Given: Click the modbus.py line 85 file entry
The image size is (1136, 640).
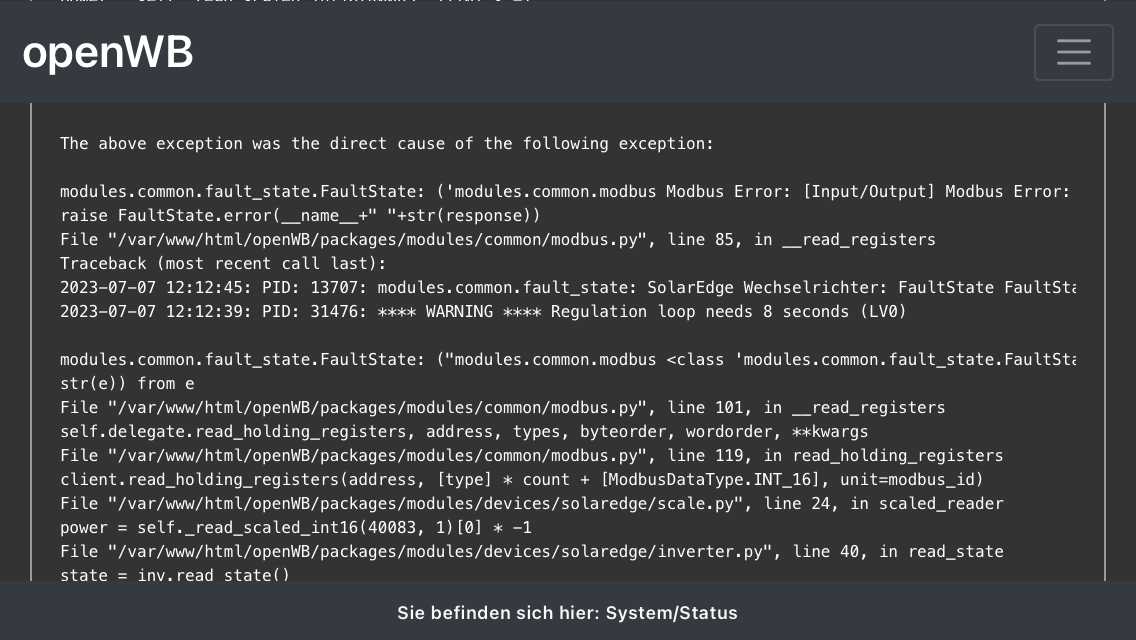Looking at the screenshot, I should point(497,240).
